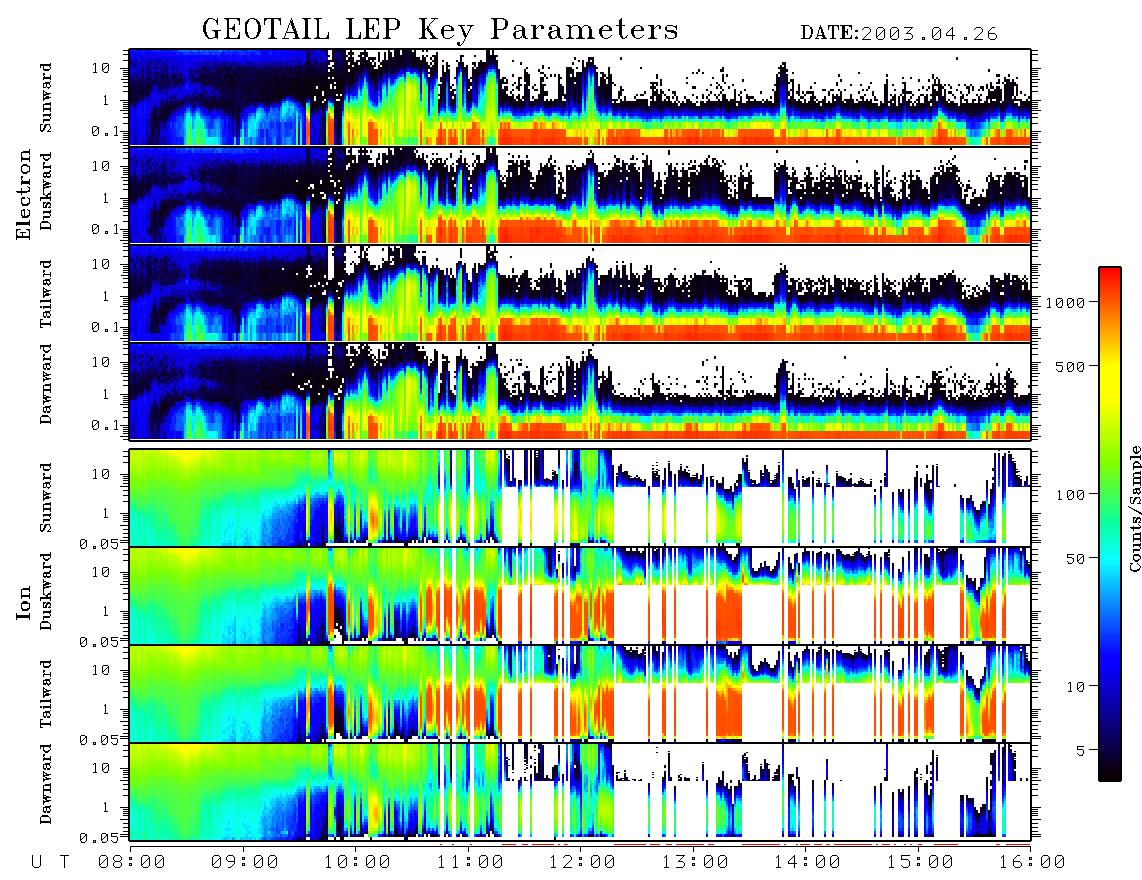Click the Electron "Duskward" panel label

tap(46, 192)
